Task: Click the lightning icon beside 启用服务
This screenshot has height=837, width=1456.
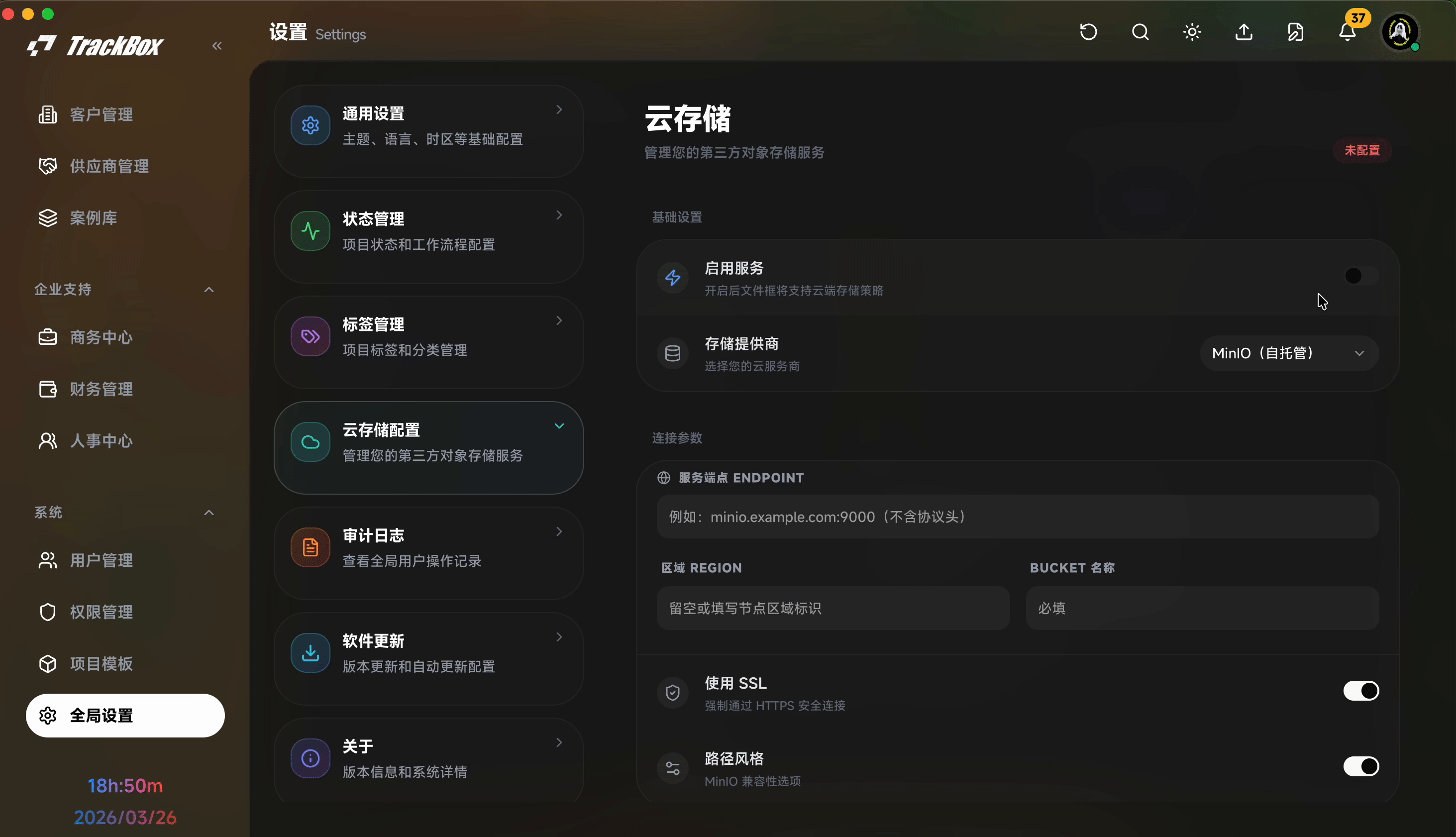Action: point(673,278)
